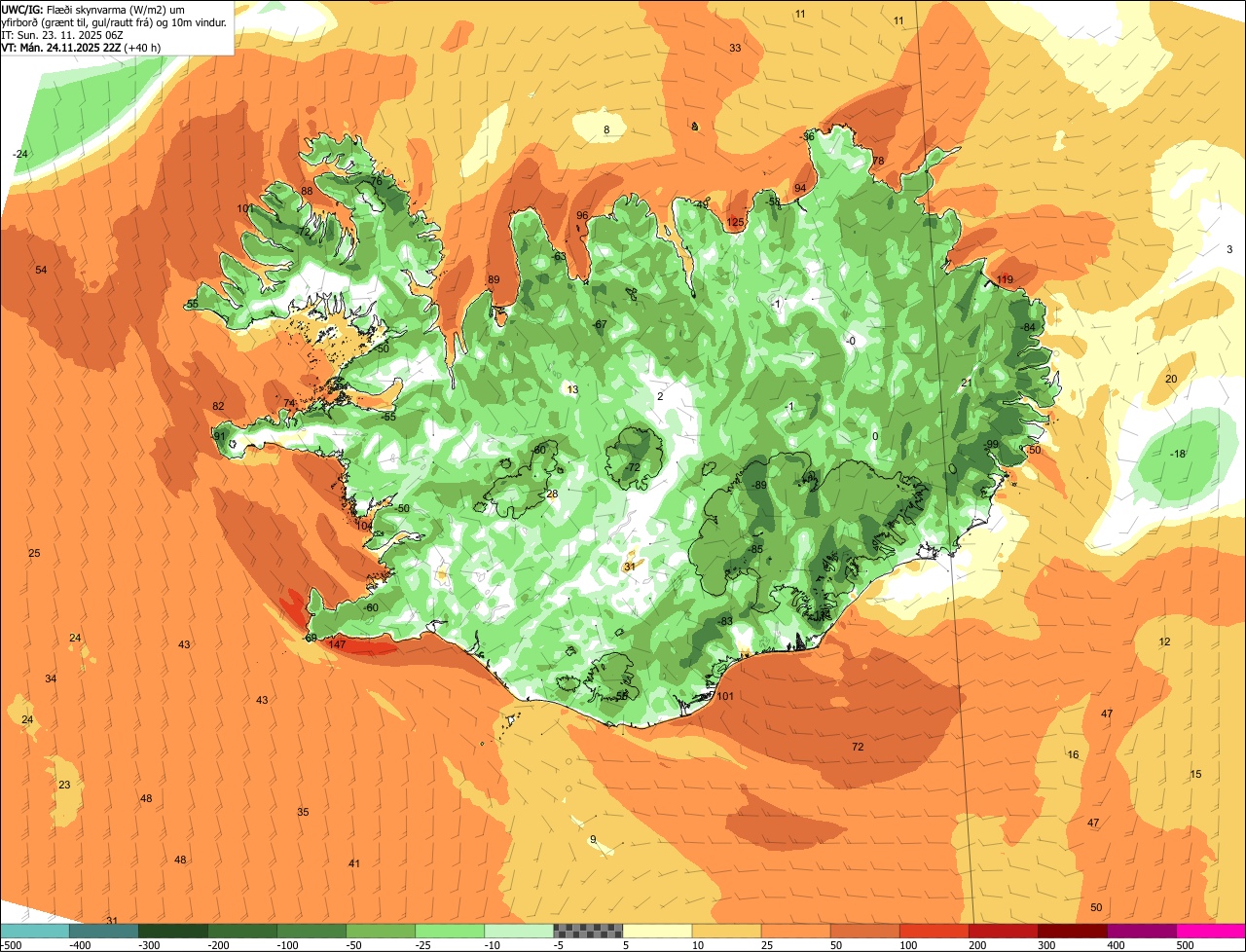
Task: Click the 400 to 500 purple legend swatch
Action: (x=1141, y=931)
